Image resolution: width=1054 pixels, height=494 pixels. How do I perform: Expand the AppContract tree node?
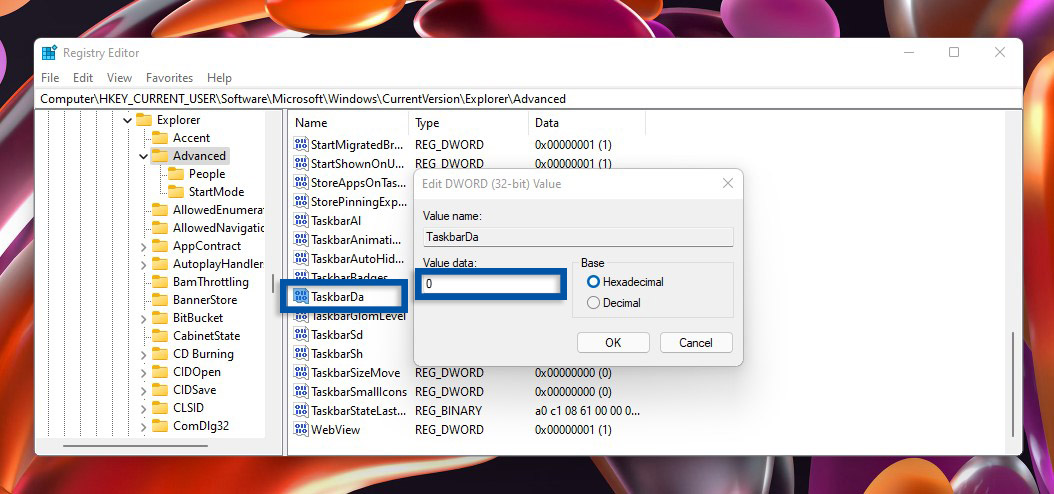(x=144, y=246)
